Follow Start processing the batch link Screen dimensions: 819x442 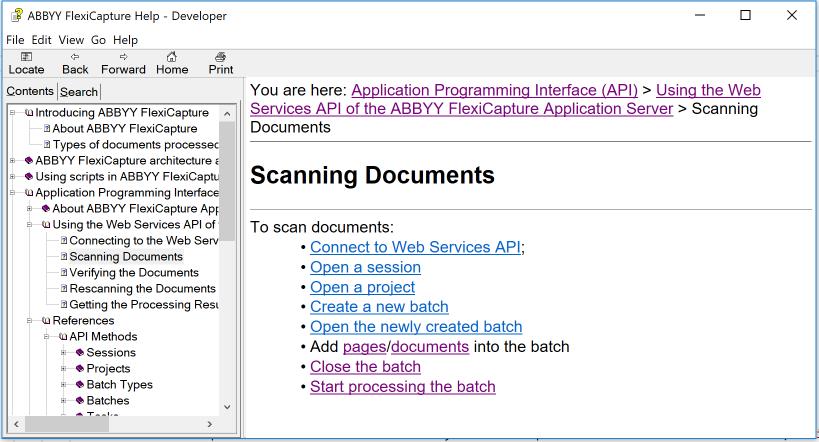[403, 387]
